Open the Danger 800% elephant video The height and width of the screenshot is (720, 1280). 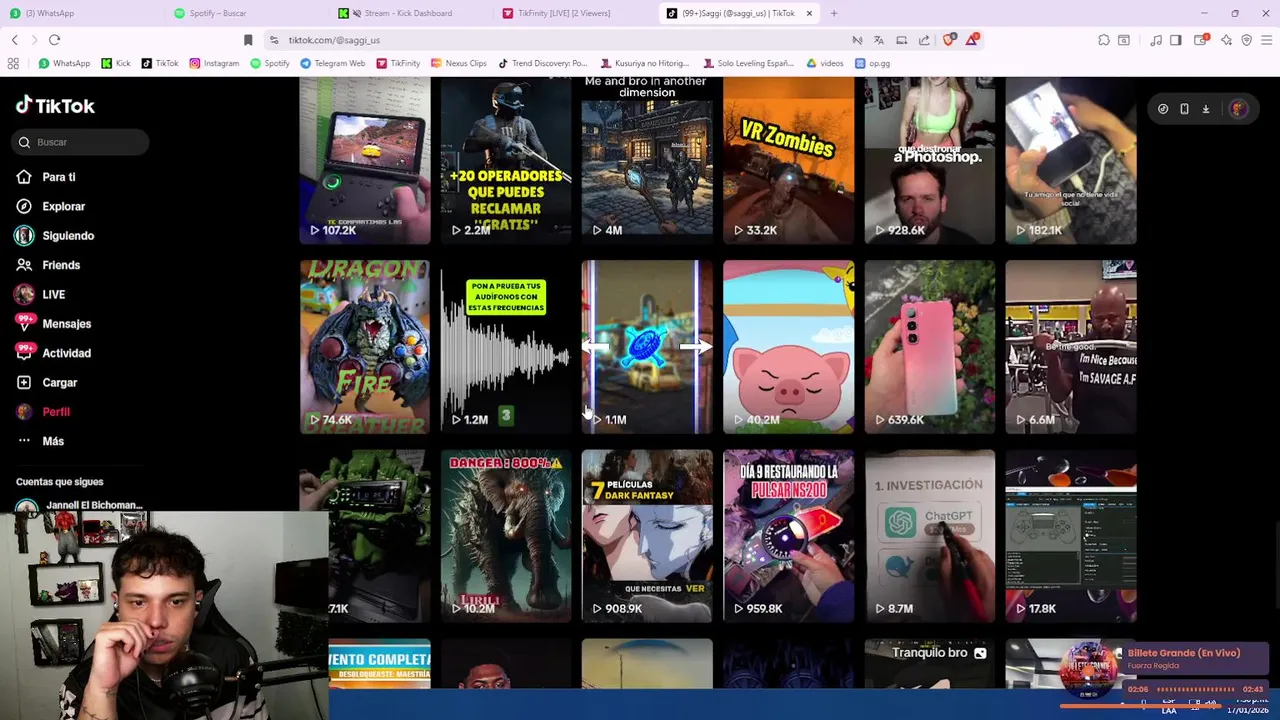pyautogui.click(x=506, y=536)
